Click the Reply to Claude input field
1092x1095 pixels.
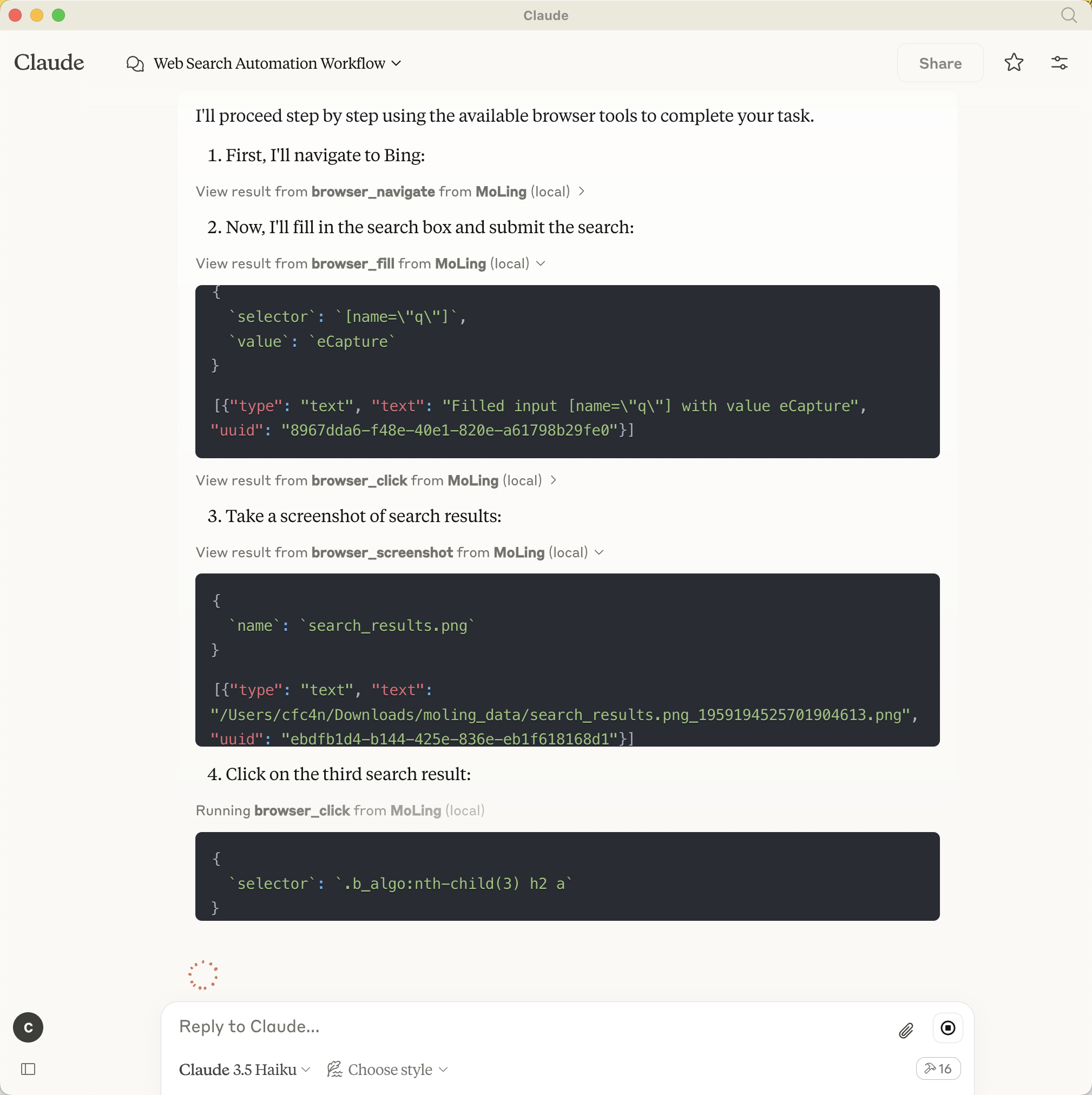(x=510, y=1026)
